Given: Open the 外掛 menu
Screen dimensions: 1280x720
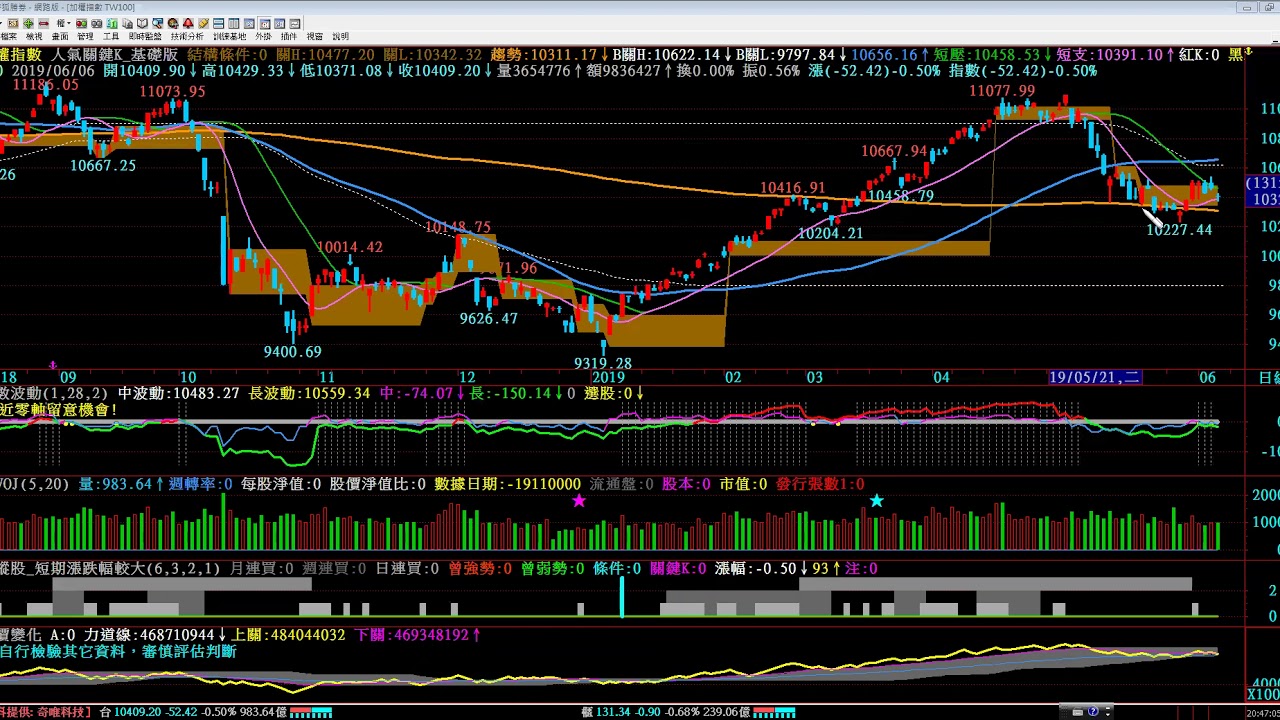Looking at the screenshot, I should [x=263, y=36].
